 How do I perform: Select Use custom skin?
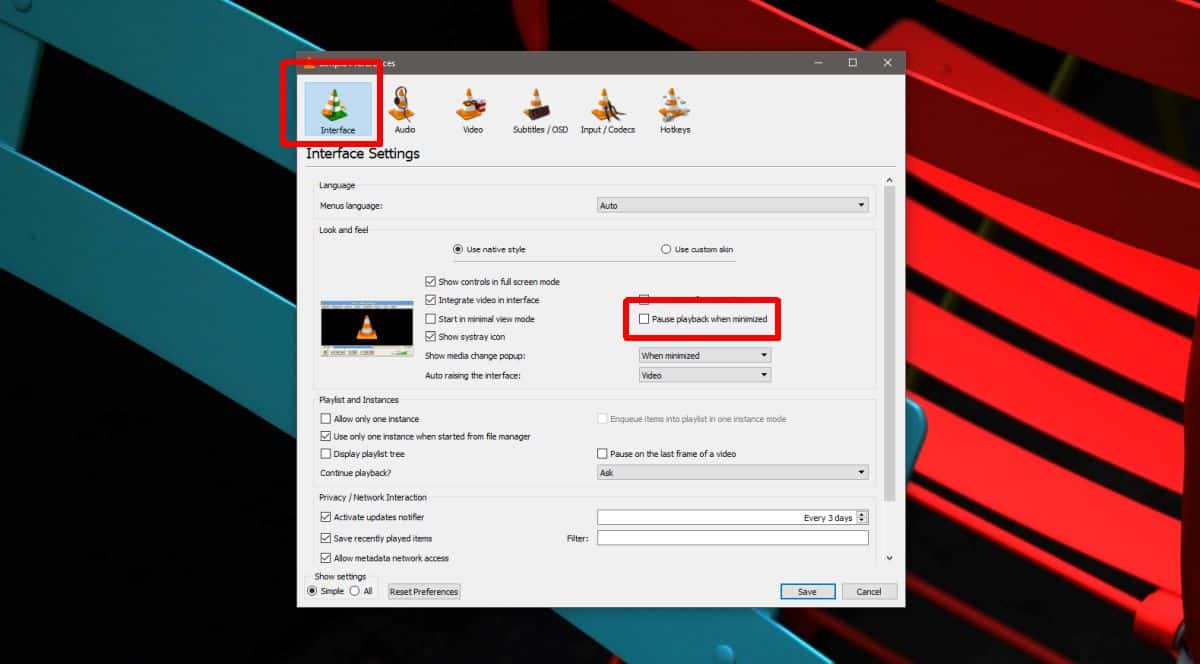click(697, 249)
